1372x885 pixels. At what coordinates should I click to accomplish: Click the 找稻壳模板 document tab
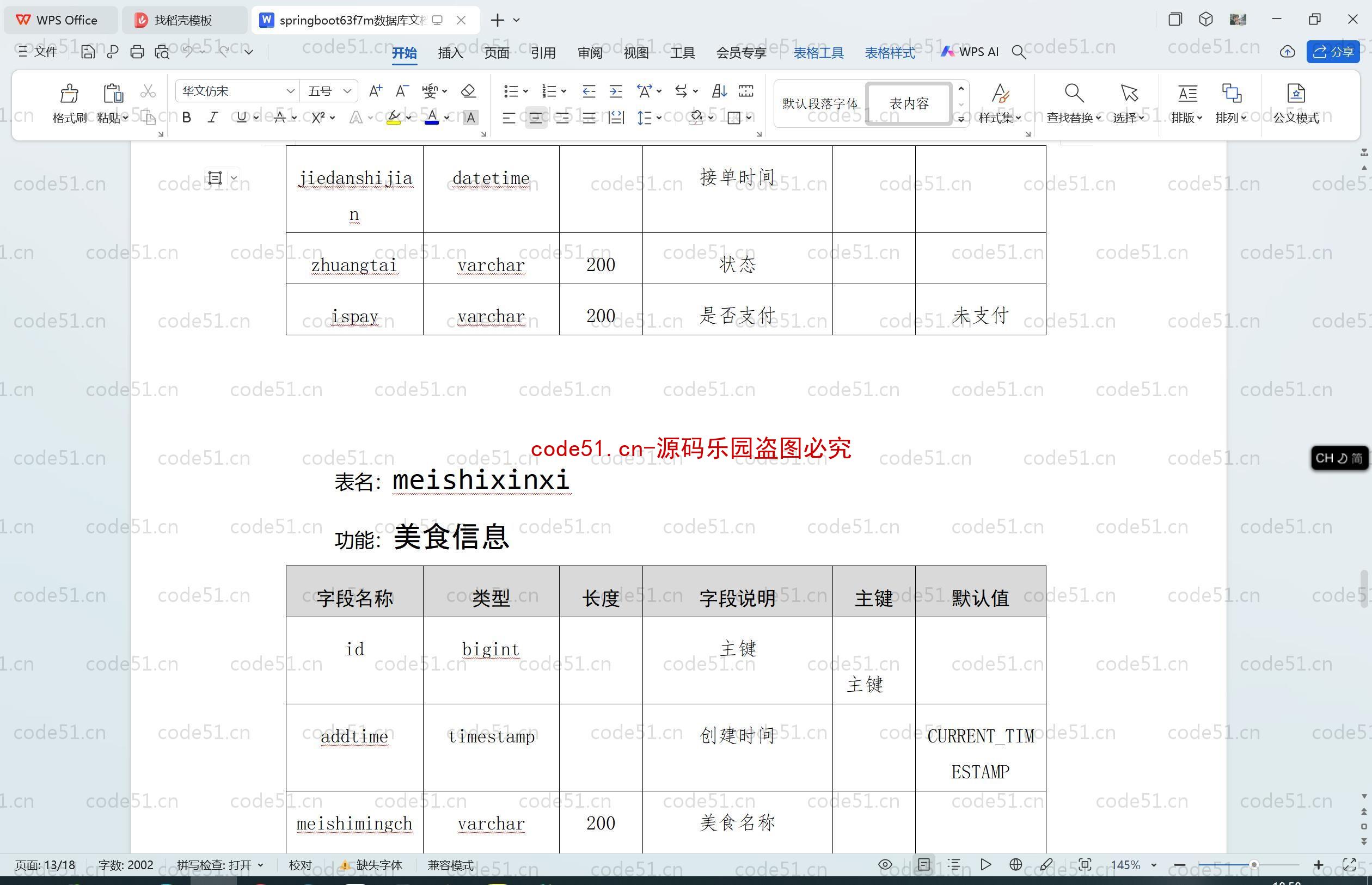coord(184,20)
